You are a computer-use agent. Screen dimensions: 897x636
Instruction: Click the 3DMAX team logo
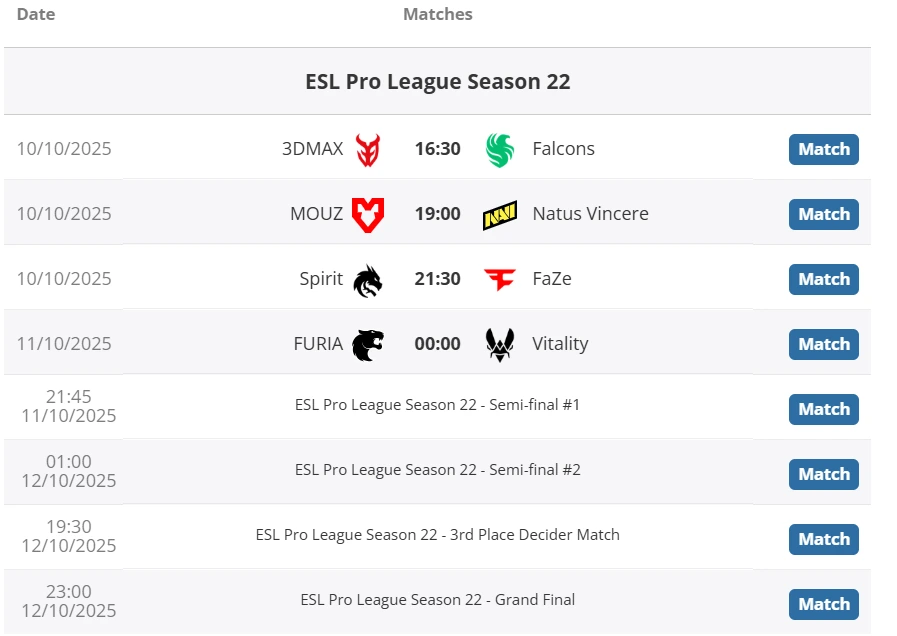(x=368, y=150)
